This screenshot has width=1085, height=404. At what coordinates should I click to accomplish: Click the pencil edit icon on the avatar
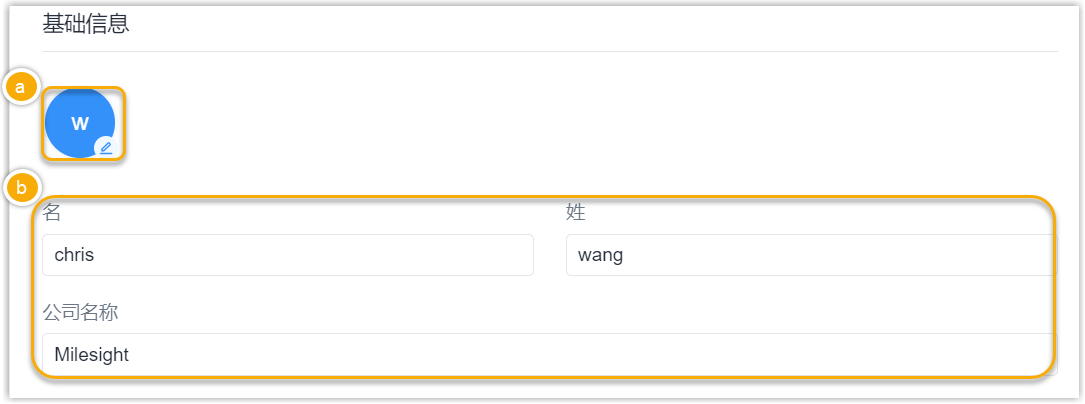point(106,147)
